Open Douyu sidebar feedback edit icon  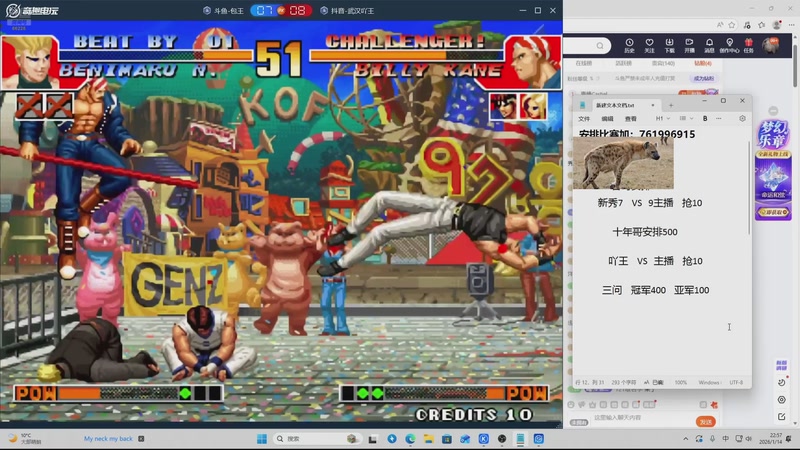[782, 417]
